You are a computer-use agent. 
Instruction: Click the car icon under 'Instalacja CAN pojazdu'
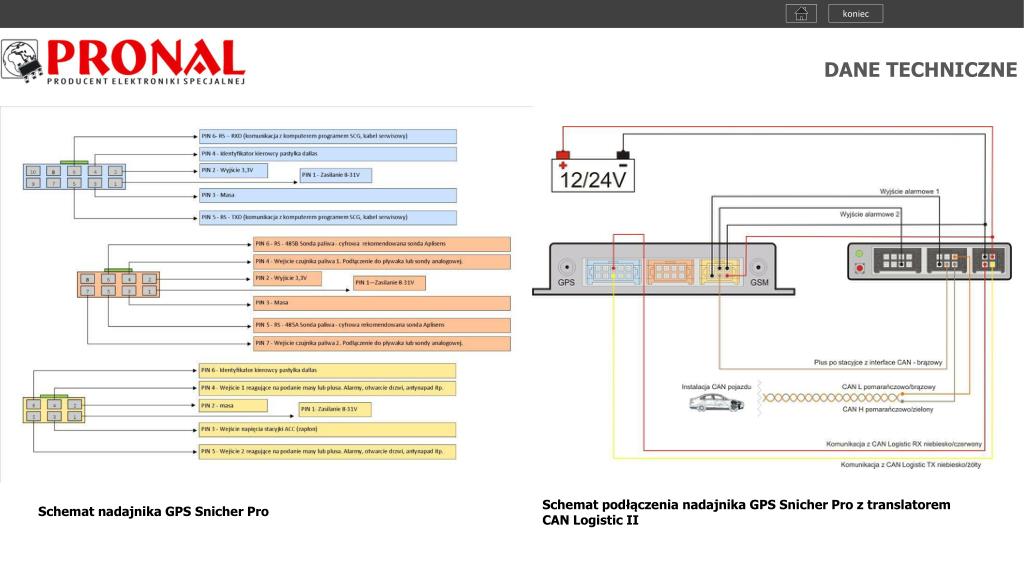tap(716, 402)
